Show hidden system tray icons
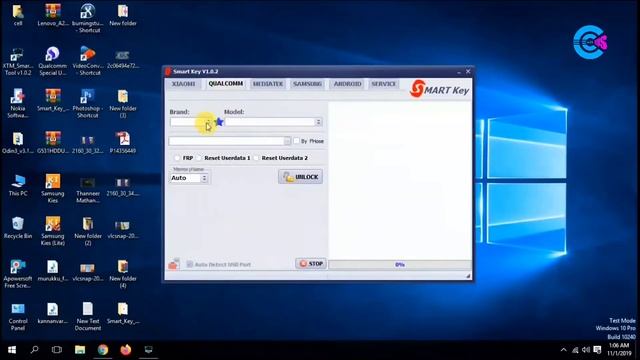The height and width of the screenshot is (360, 640). coord(564,350)
